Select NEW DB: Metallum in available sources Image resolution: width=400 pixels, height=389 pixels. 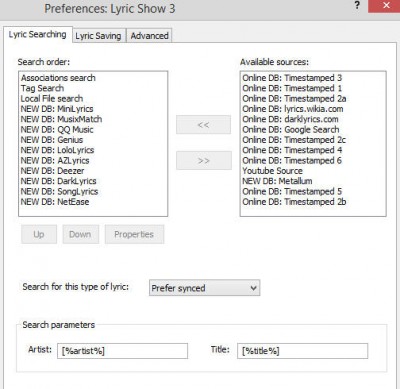277,181
